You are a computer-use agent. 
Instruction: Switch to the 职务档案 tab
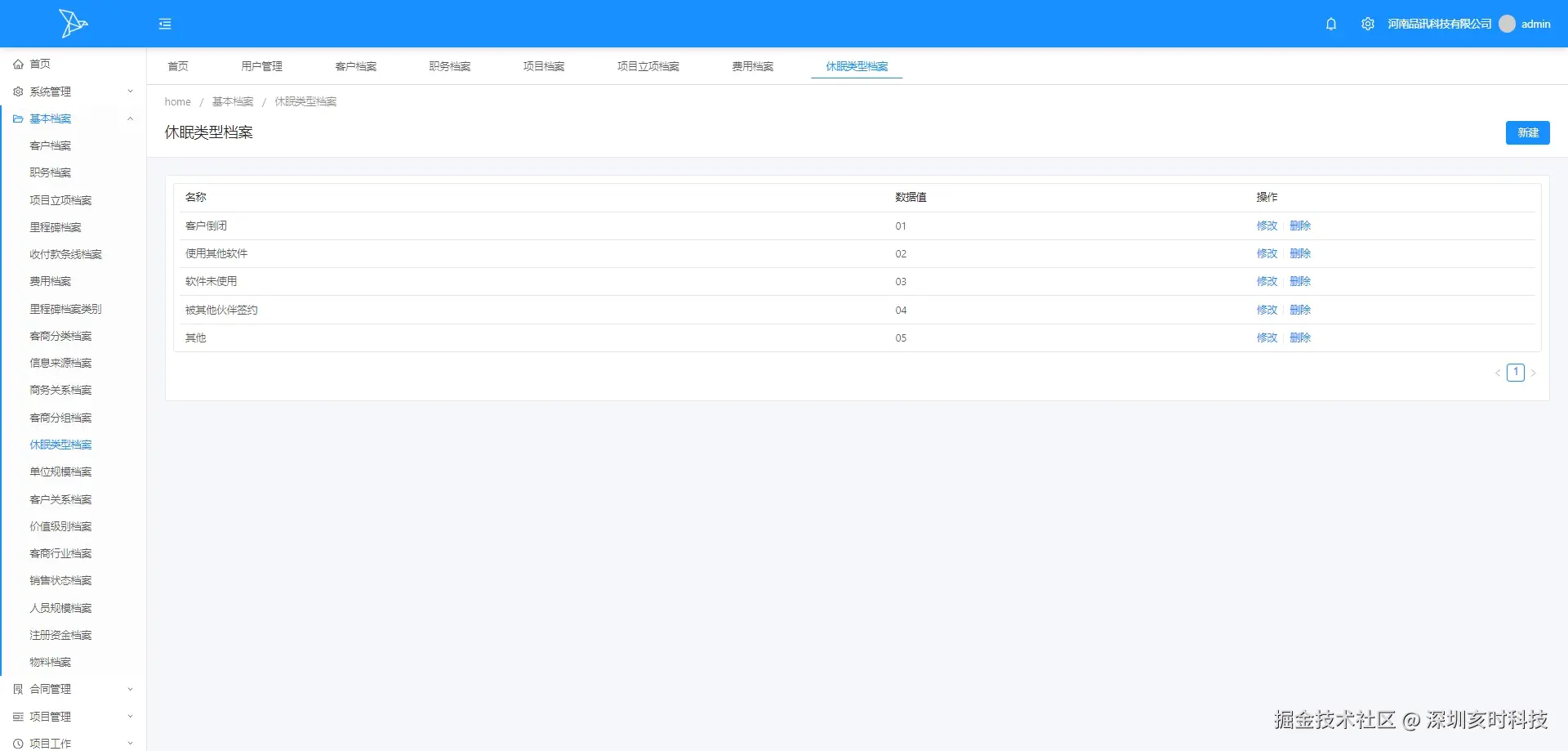450,66
